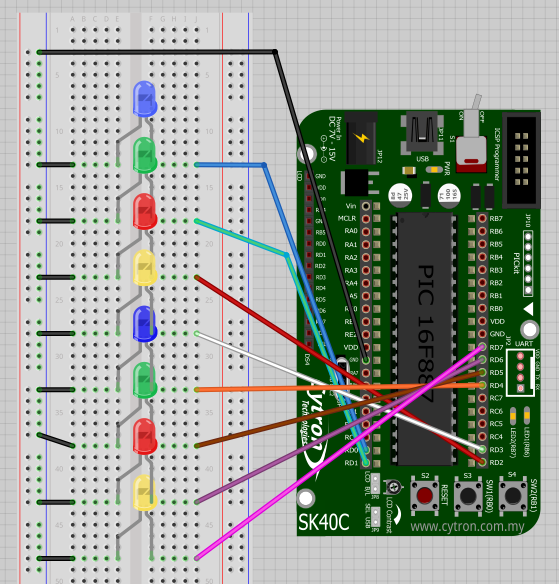Click the USB port on the SK40C board
This screenshot has width=559, height=584.
(422, 133)
